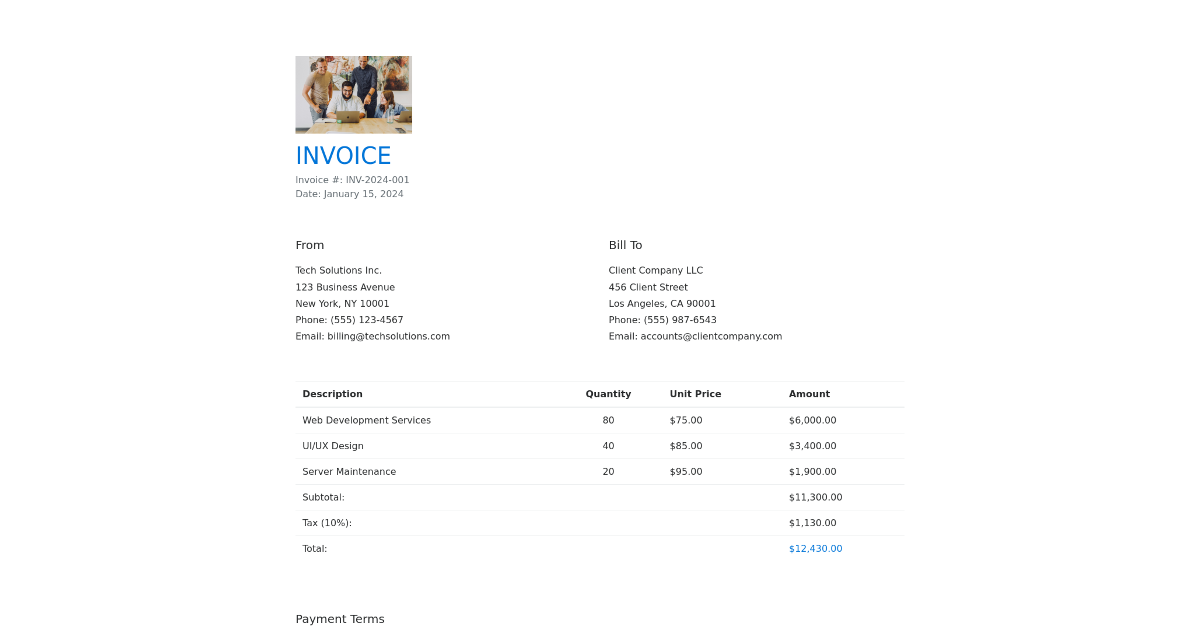
Task: Click the Amount column header
Action: pyautogui.click(x=809, y=393)
